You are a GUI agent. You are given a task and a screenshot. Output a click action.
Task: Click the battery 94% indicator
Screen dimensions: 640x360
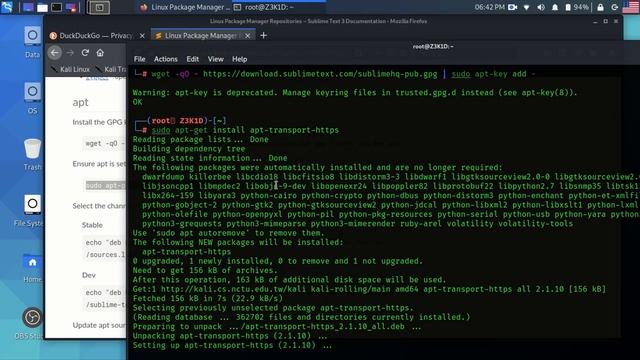point(577,7)
